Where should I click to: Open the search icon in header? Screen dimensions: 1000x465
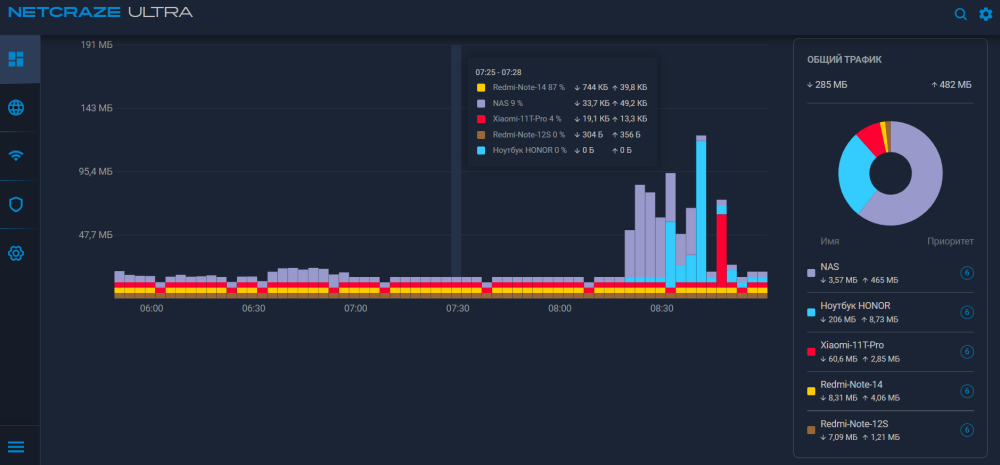point(960,13)
